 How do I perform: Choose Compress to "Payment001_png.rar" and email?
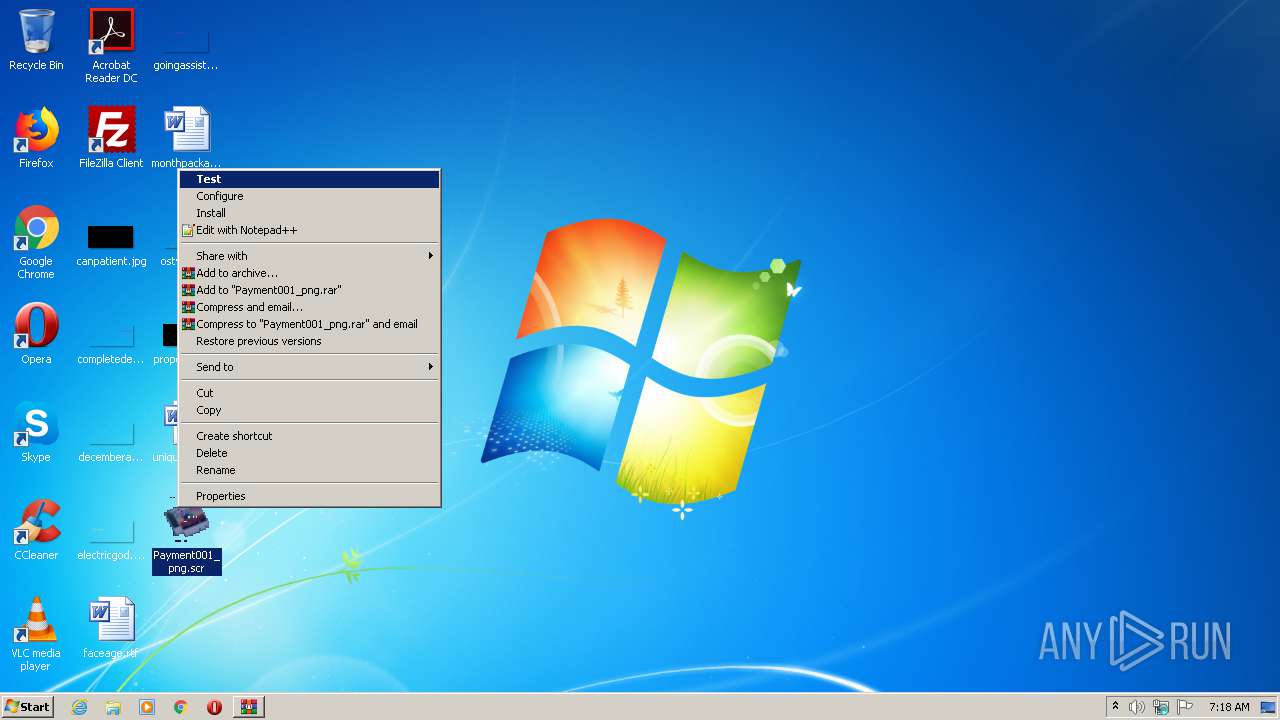click(x=310, y=324)
